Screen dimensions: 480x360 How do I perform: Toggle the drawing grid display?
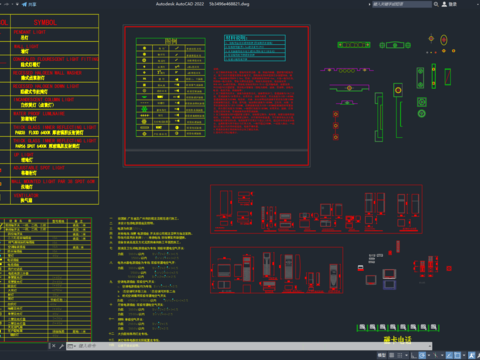(x=391, y=355)
